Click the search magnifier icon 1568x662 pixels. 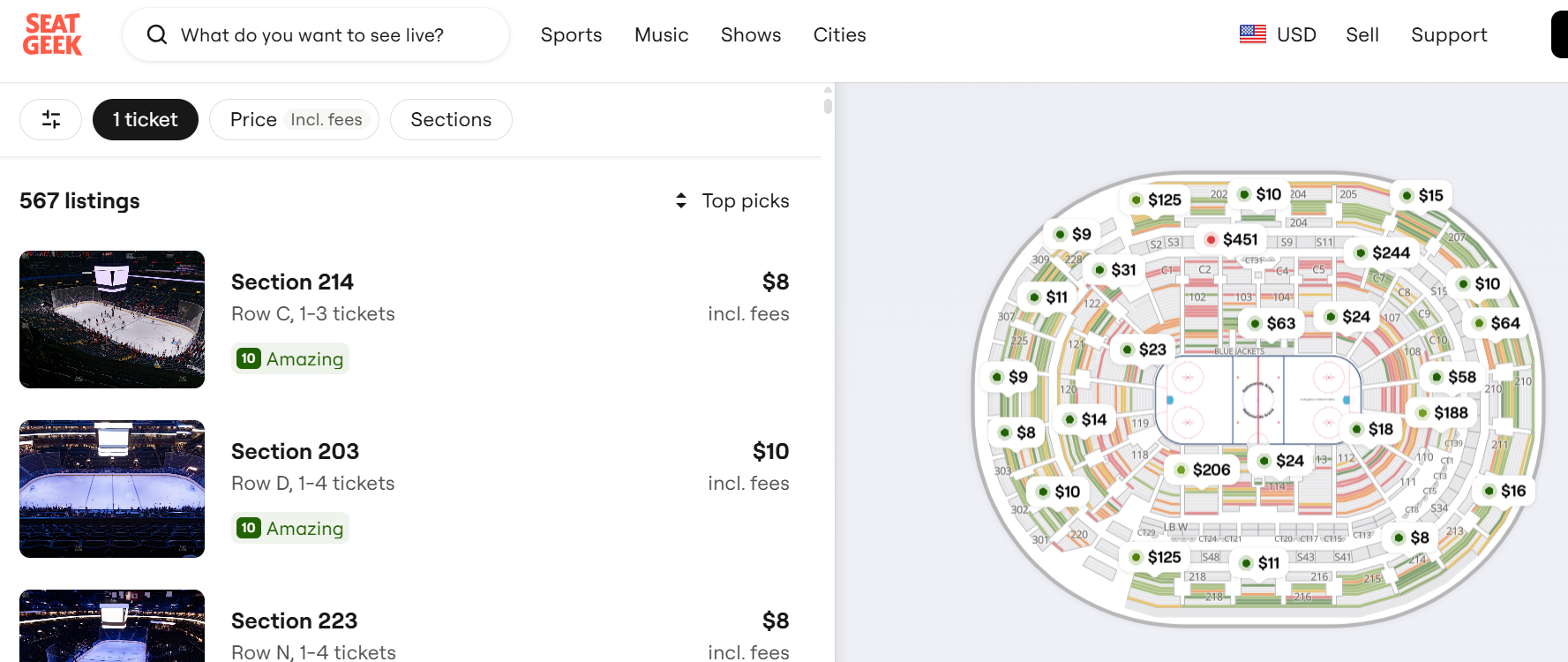(x=157, y=35)
